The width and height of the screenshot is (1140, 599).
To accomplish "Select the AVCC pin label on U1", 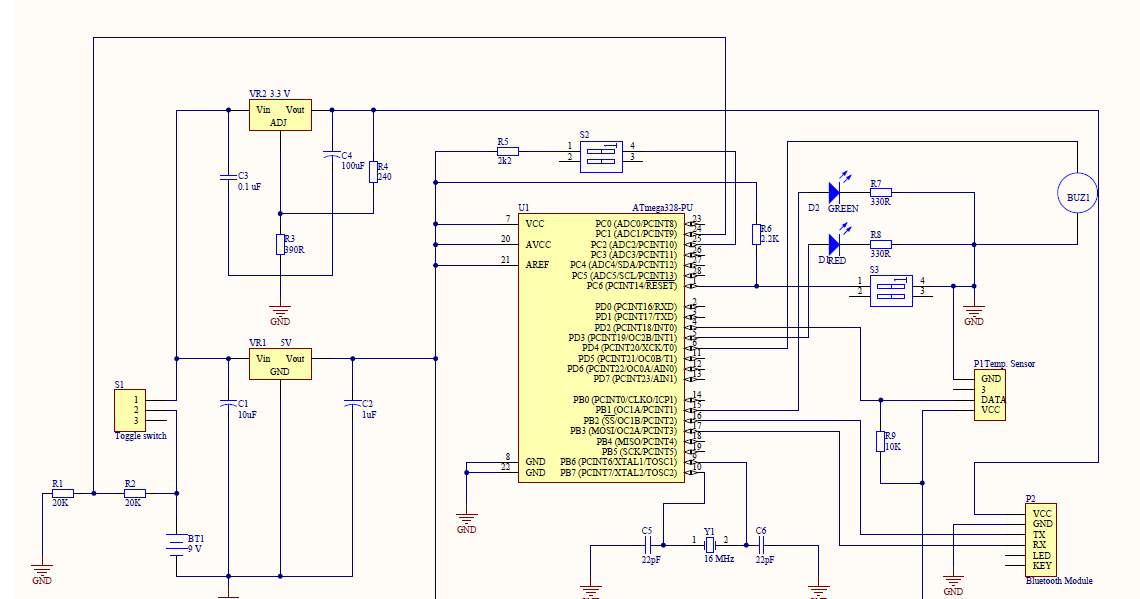I will (538, 244).
